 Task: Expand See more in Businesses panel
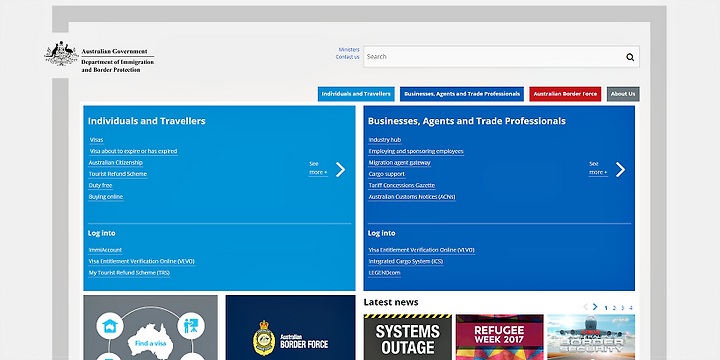tap(598, 168)
